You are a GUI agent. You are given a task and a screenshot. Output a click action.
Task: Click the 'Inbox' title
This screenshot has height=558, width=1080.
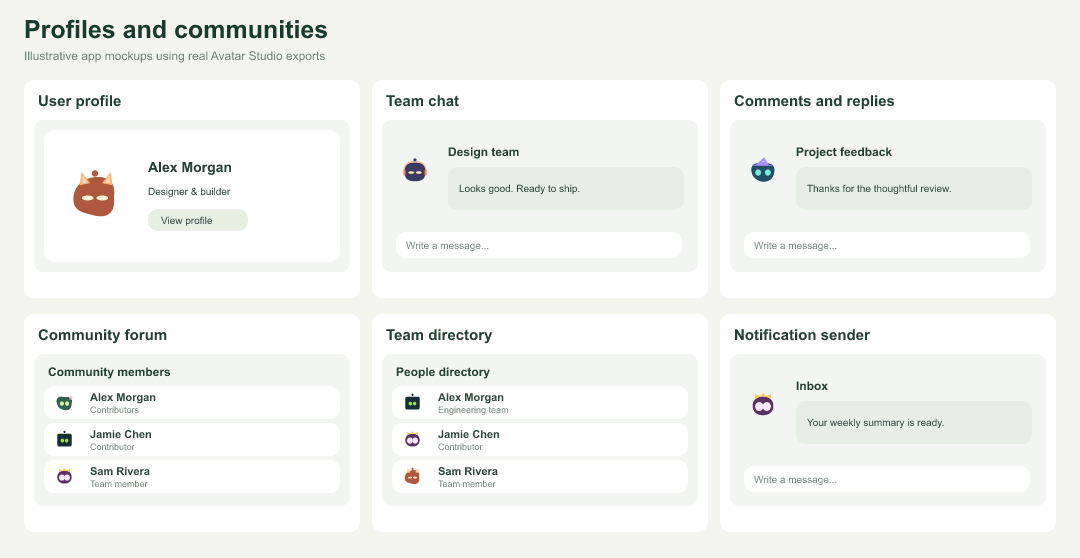(x=812, y=386)
